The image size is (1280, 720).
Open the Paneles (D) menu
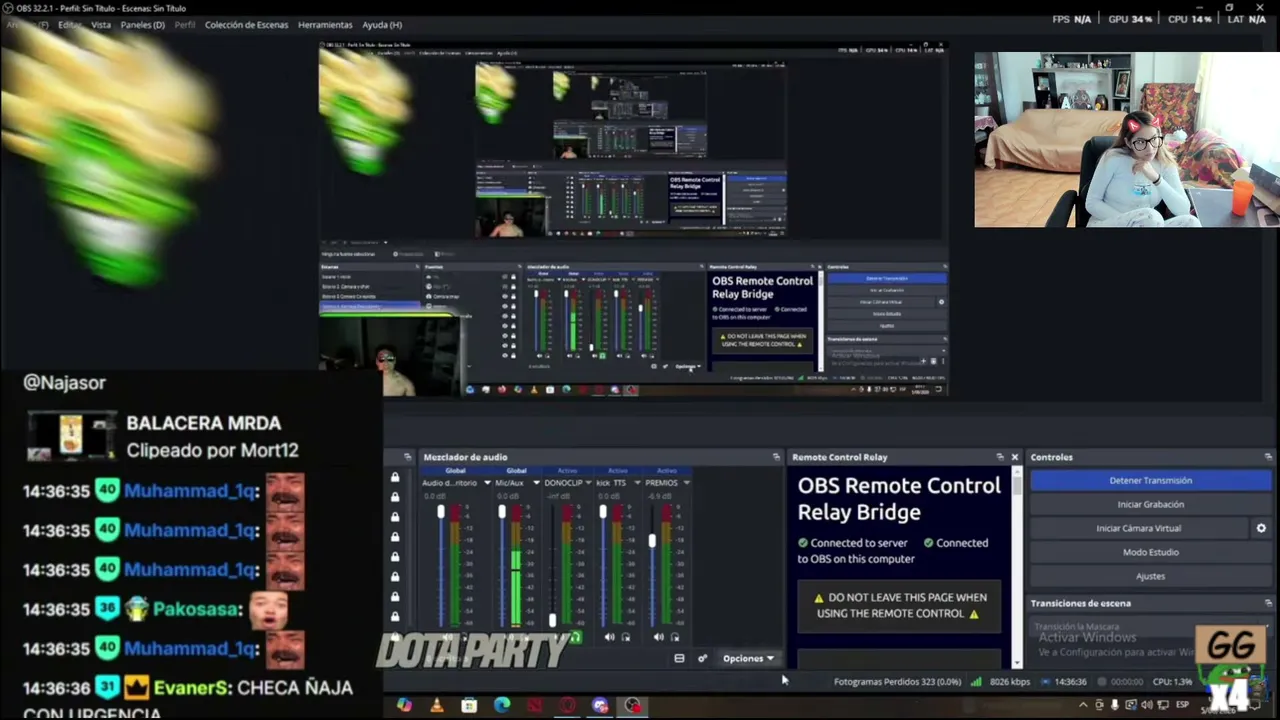pos(142,25)
